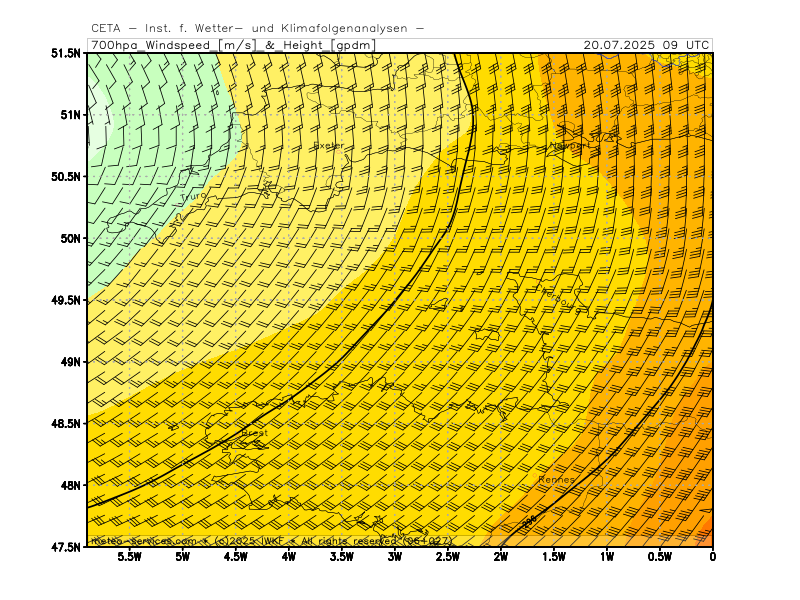Click the 0.5W longitude axis label
The height and width of the screenshot is (600, 800).
[660, 557]
